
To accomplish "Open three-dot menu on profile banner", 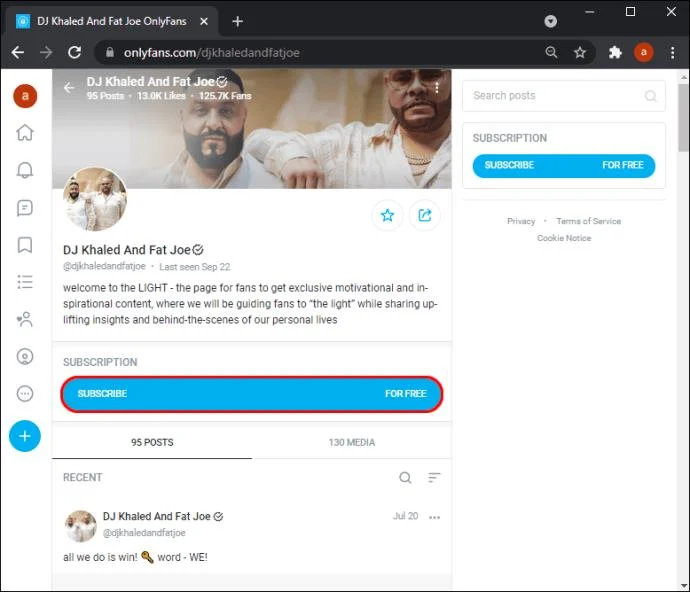I will 437,88.
